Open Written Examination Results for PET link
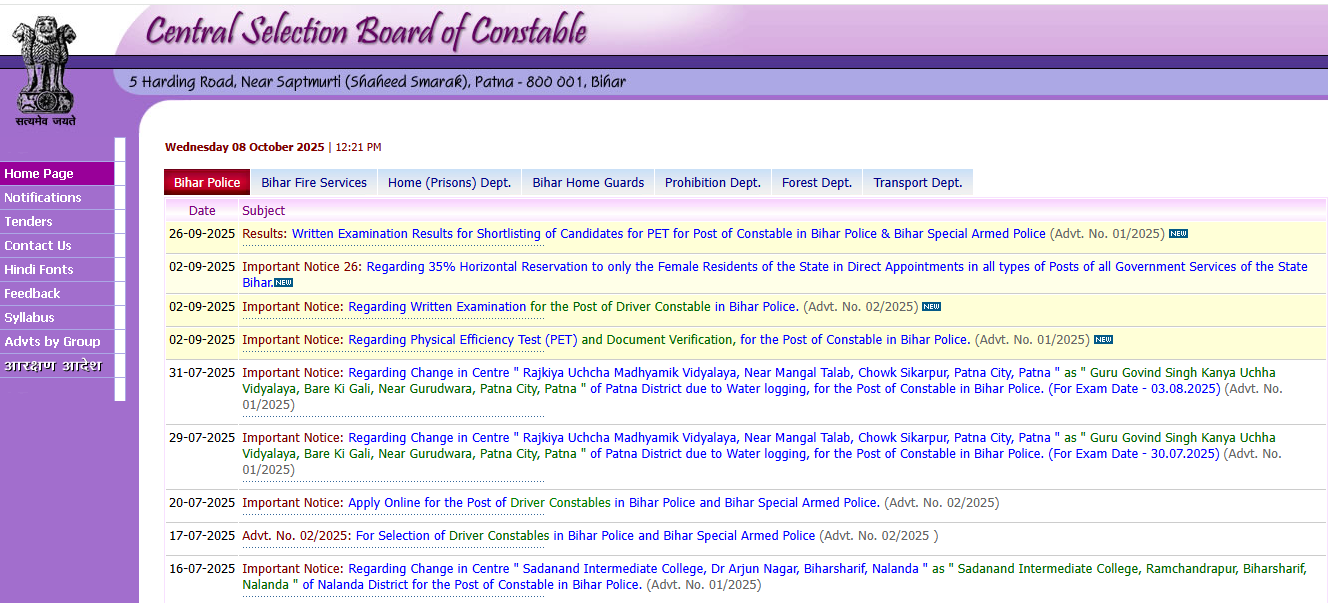Image resolution: width=1328 pixels, height=603 pixels. (x=668, y=234)
